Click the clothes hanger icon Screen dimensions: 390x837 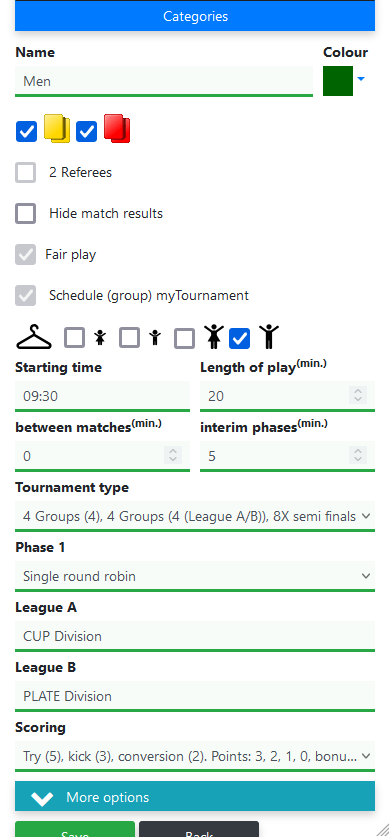tap(34, 337)
